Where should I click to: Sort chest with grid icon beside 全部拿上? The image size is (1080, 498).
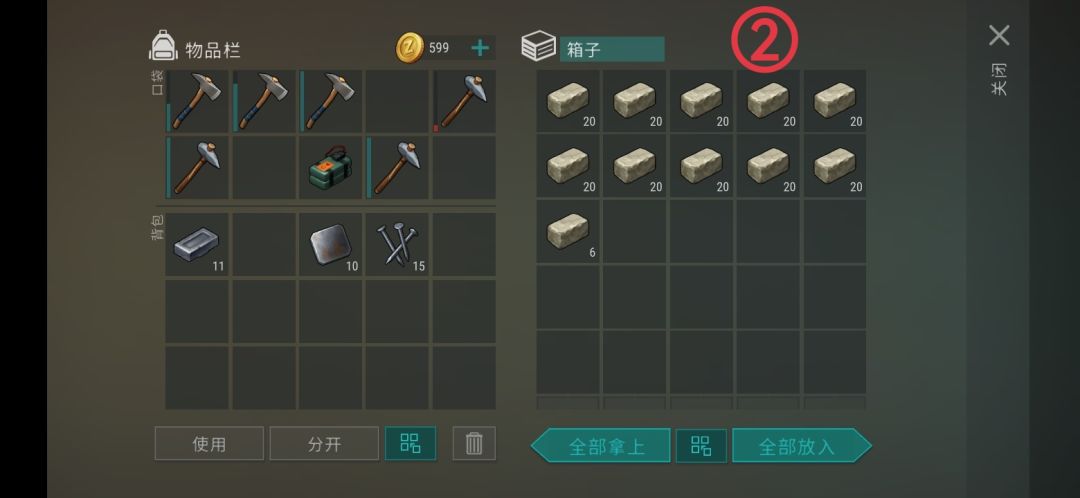coord(701,446)
